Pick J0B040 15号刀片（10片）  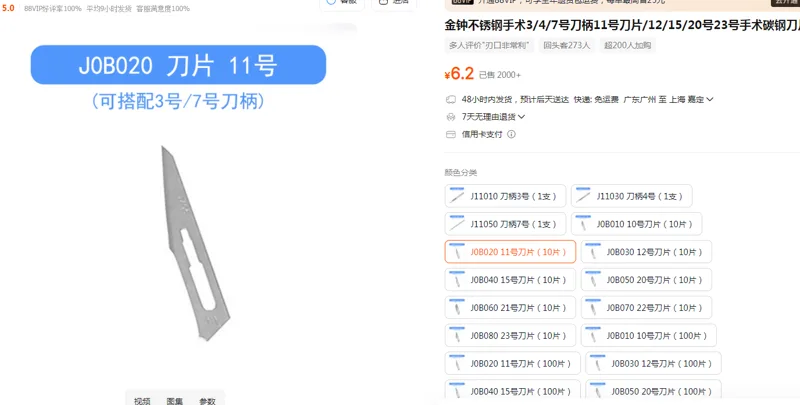(510, 280)
